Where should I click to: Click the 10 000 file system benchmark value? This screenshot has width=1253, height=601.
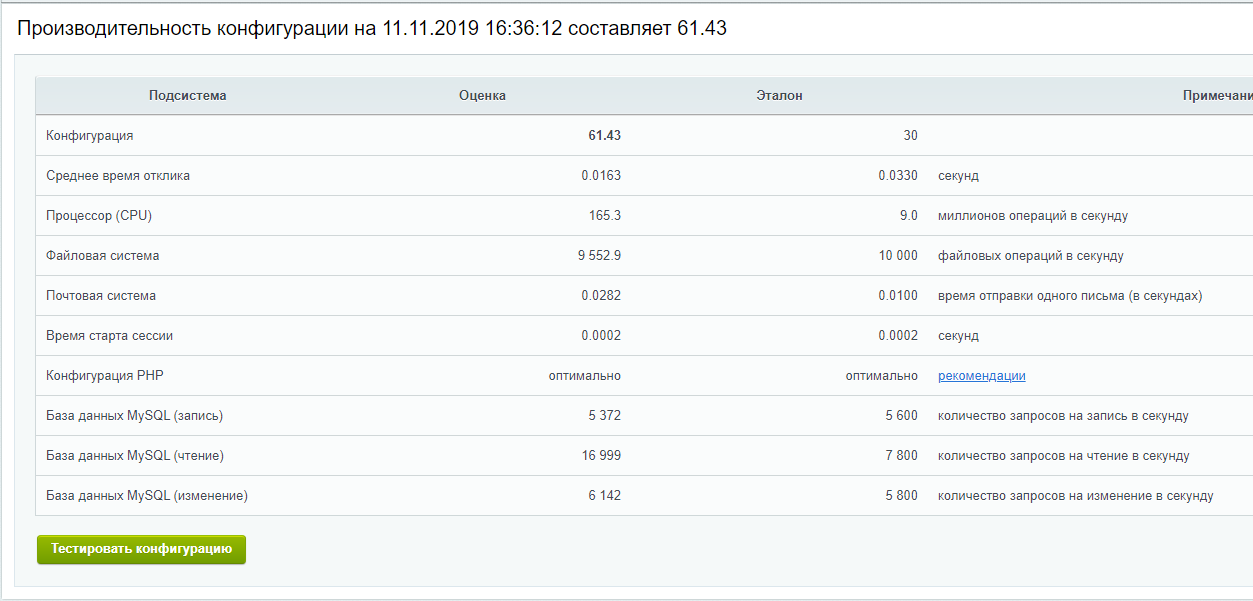tap(898, 256)
